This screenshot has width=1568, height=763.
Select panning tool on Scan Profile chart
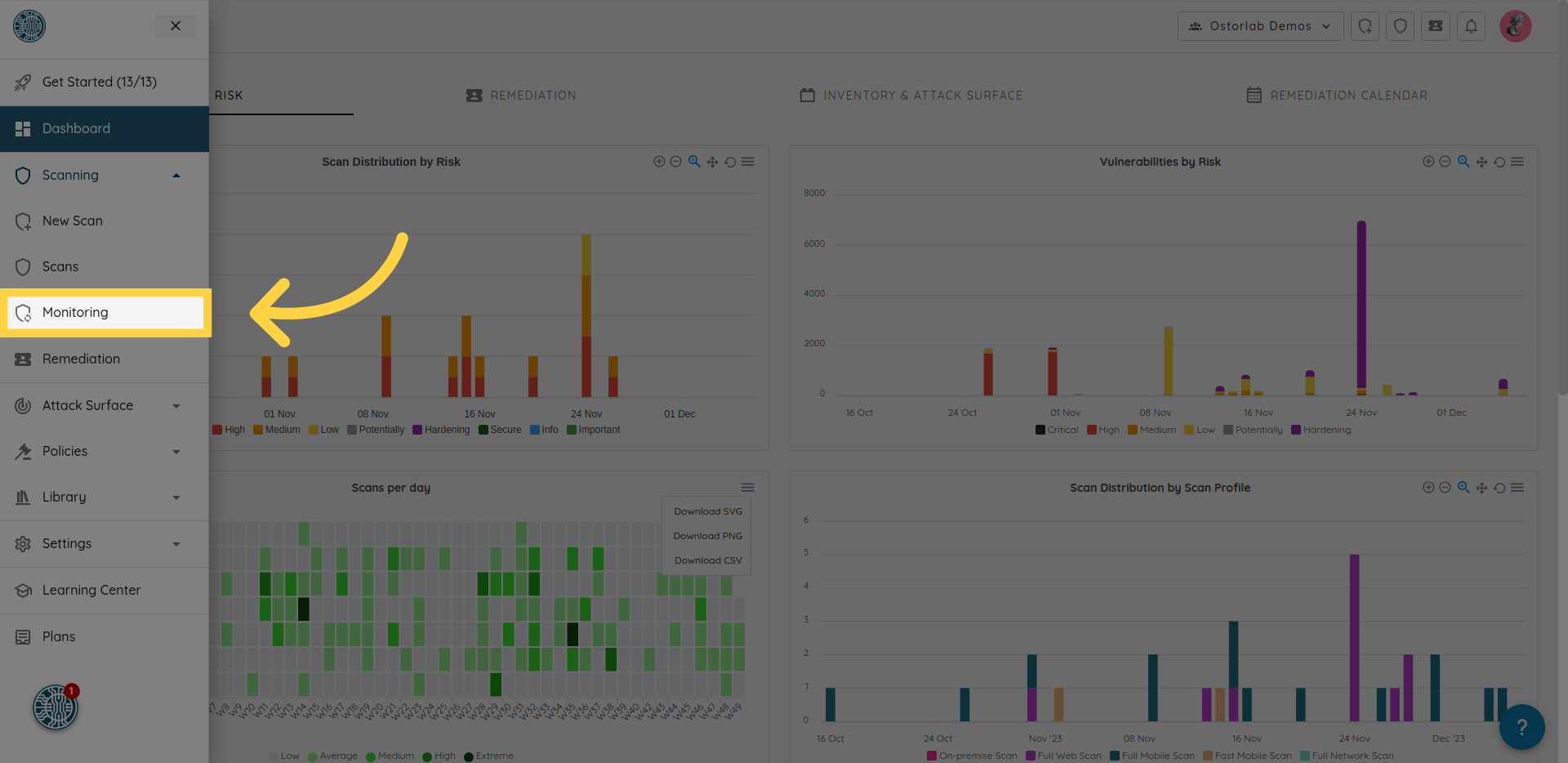coord(1481,488)
